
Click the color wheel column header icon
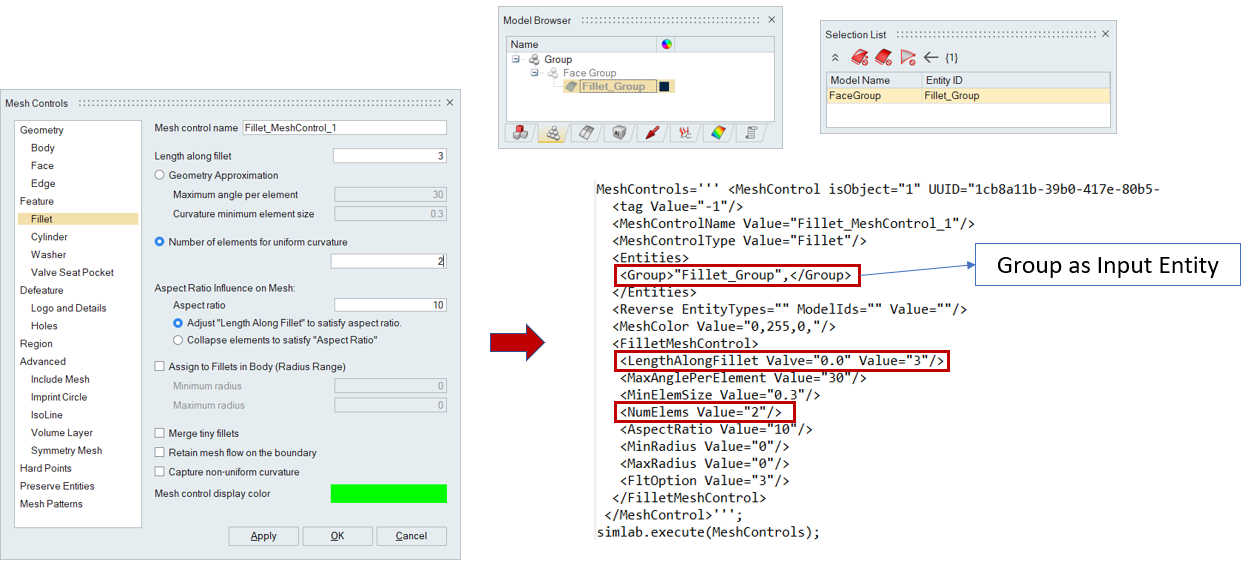(x=667, y=44)
